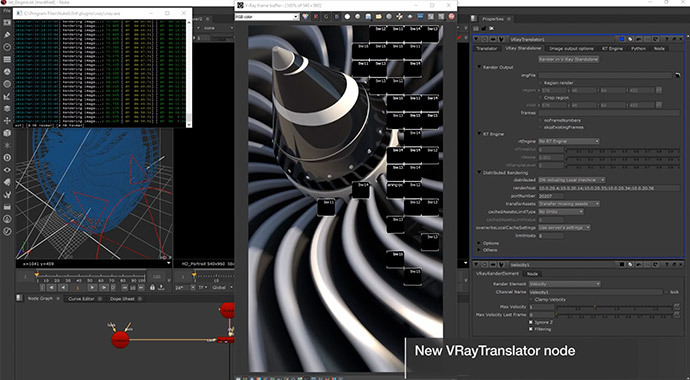
Task: Open the RGB color channel dropdown
Action: pos(267,17)
